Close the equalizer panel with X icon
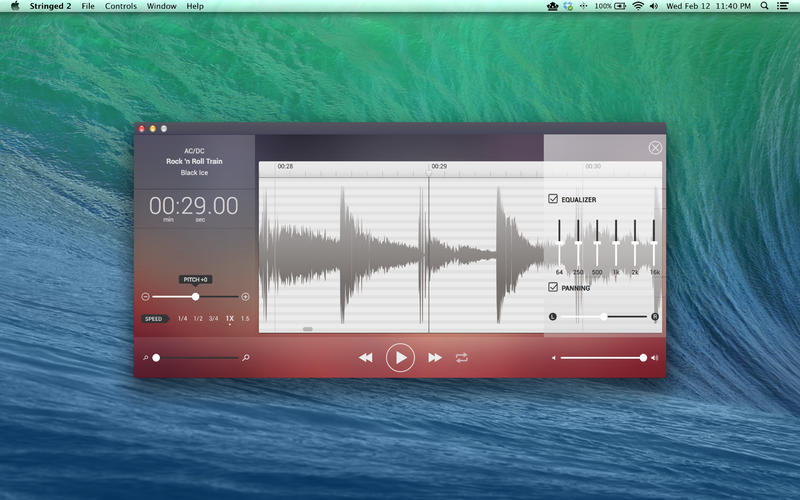The height and width of the screenshot is (500, 800). coord(655,148)
